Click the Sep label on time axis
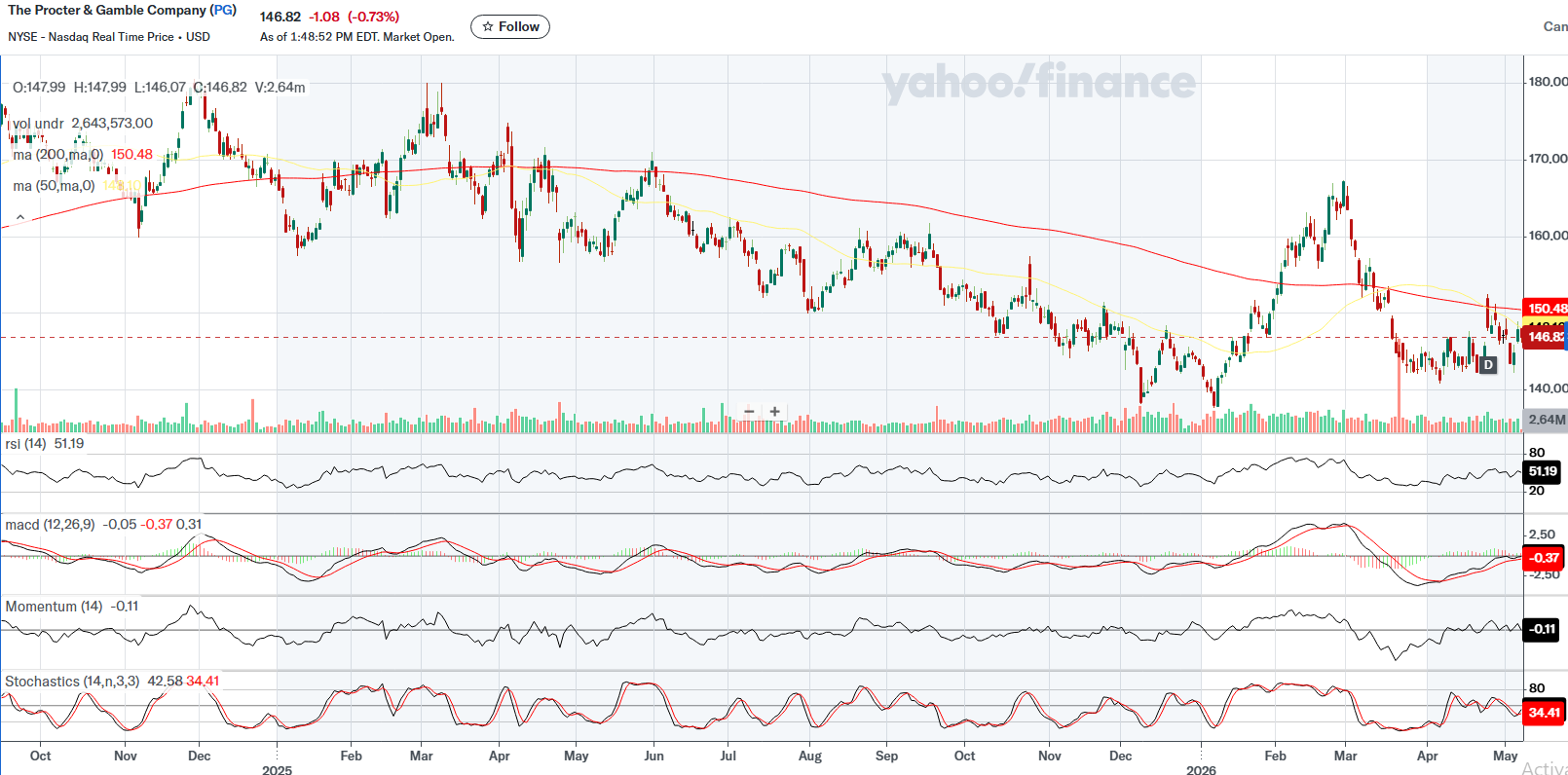Viewport: 1568px width, 775px height. point(886,756)
